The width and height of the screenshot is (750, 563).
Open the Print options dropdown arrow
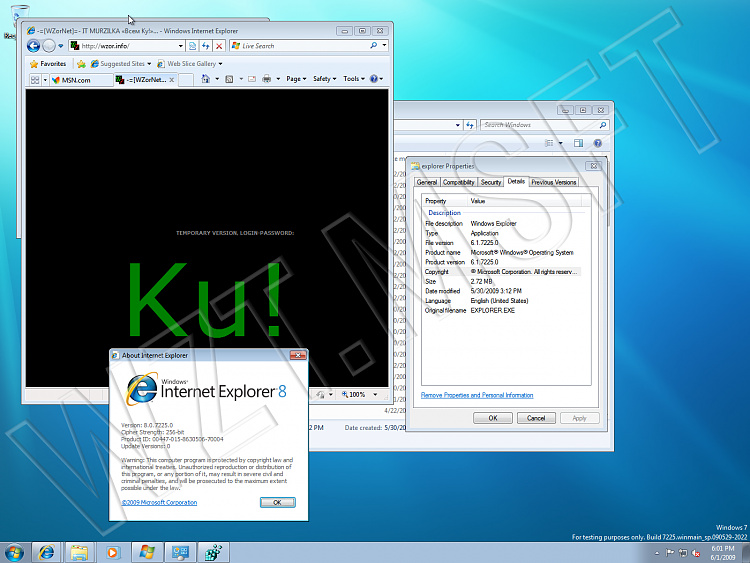pos(278,79)
